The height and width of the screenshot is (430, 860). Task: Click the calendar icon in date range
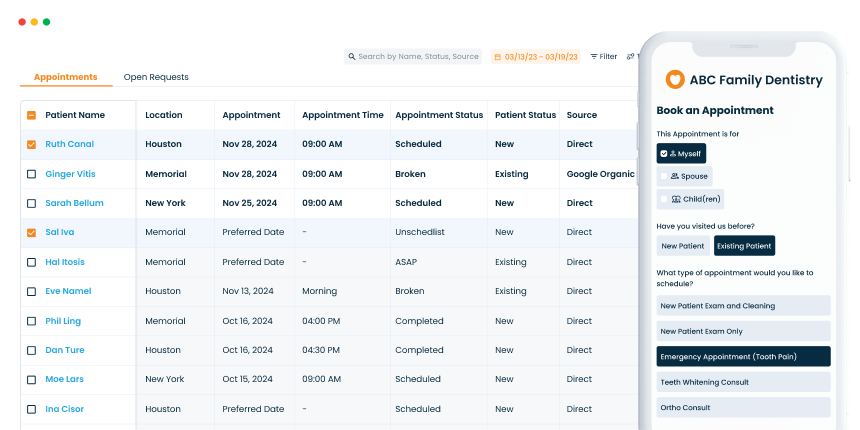point(497,57)
